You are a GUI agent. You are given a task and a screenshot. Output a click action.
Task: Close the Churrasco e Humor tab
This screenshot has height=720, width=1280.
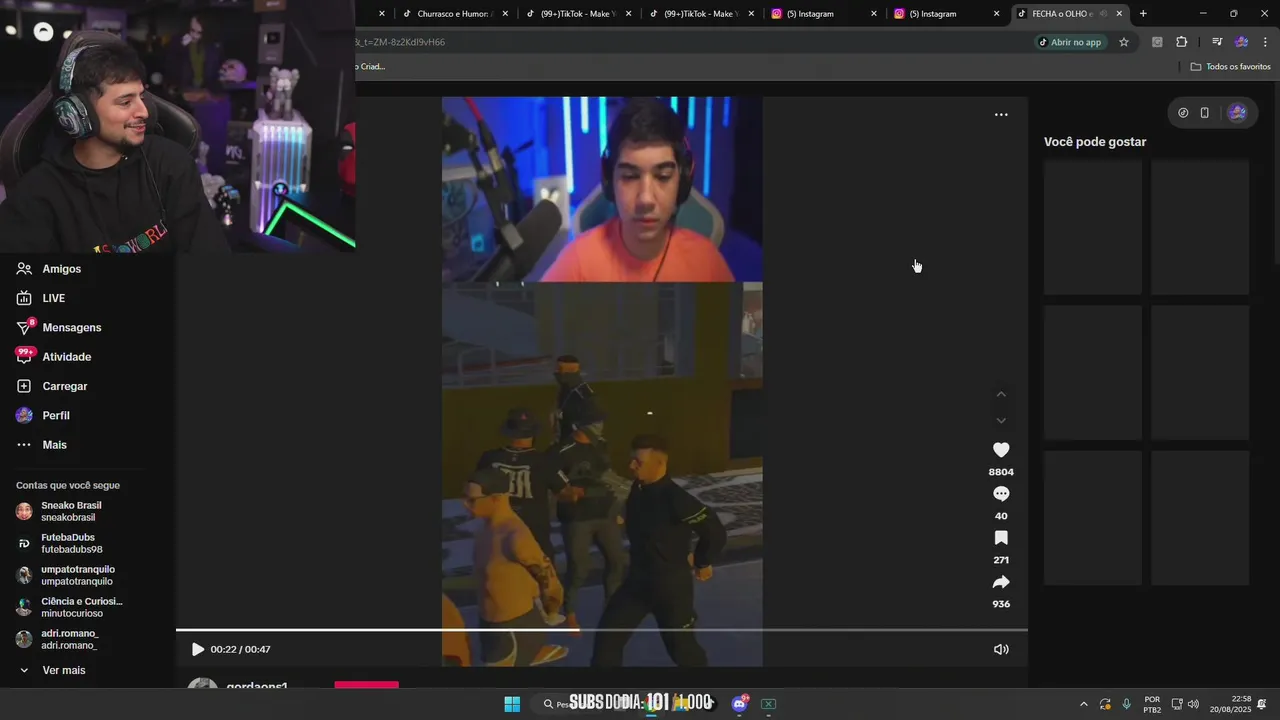tap(505, 14)
